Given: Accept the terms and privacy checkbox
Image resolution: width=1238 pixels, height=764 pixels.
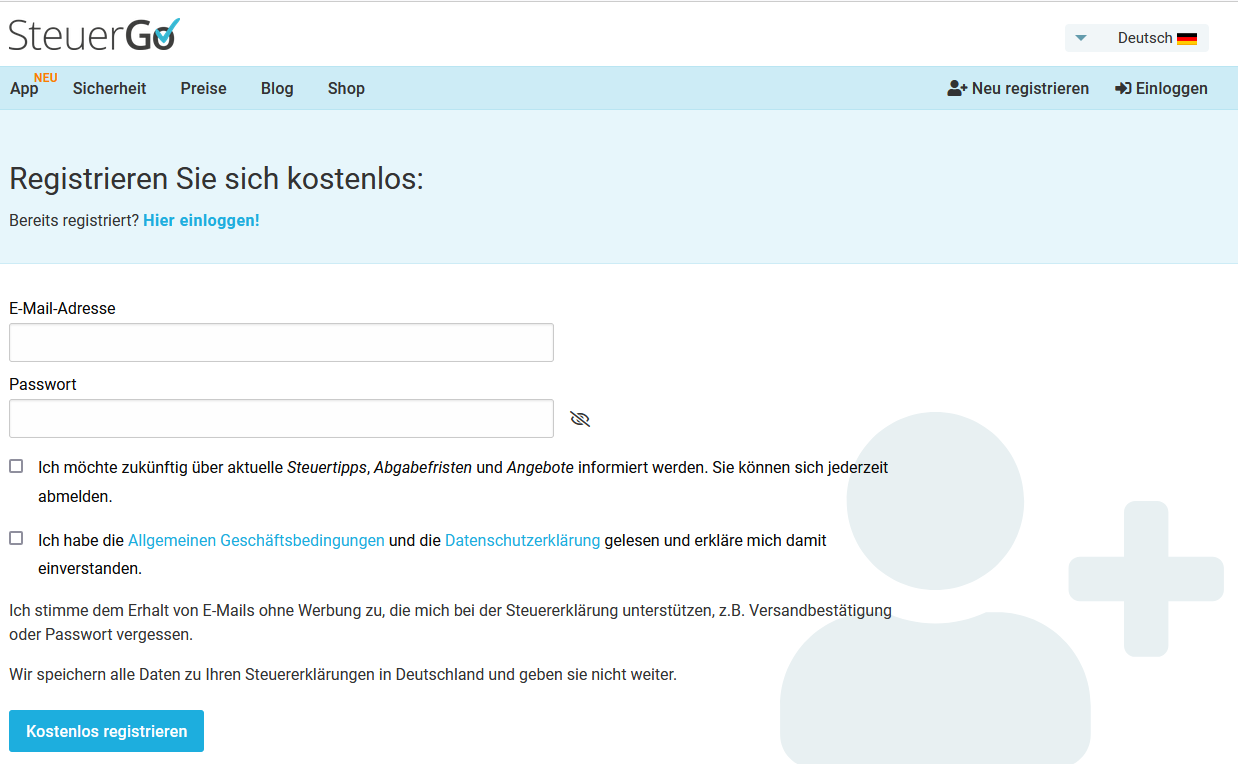Looking at the screenshot, I should [x=16, y=538].
